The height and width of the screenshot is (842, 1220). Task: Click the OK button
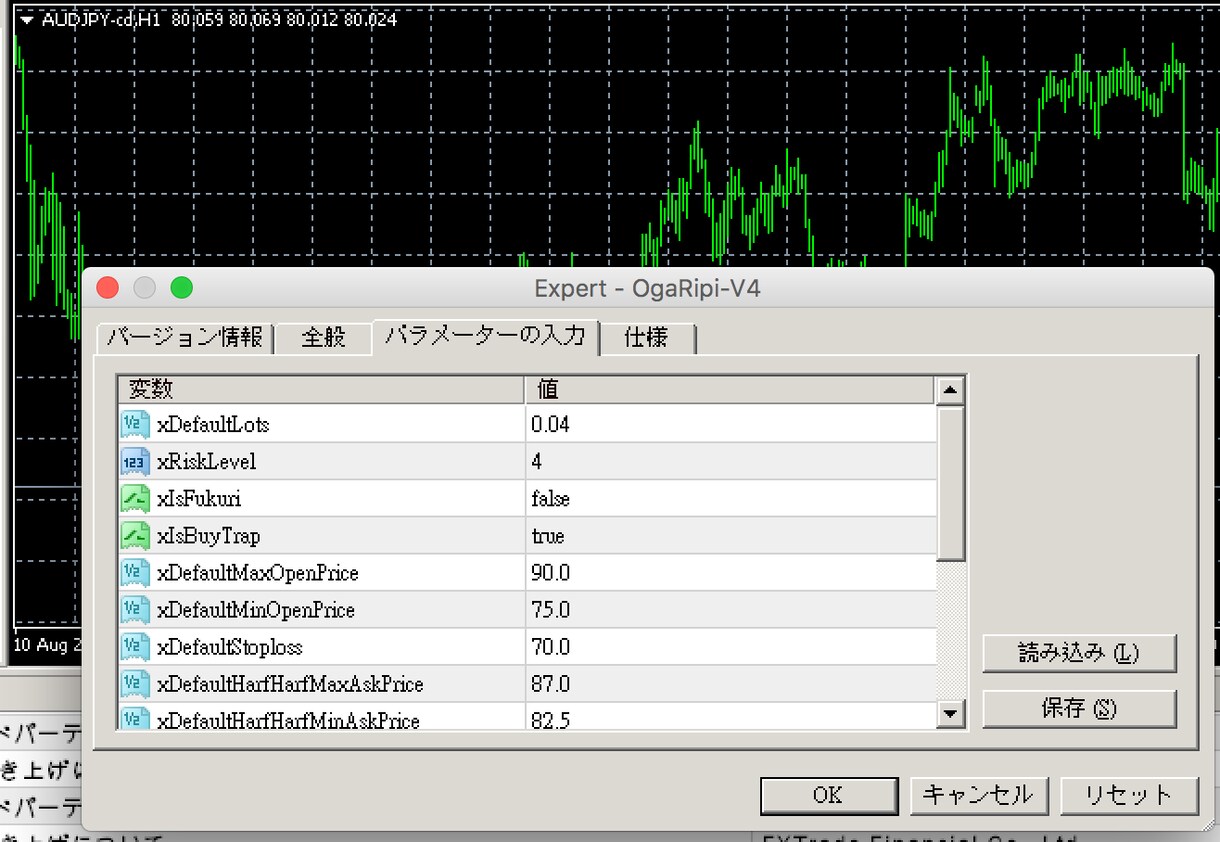(828, 795)
